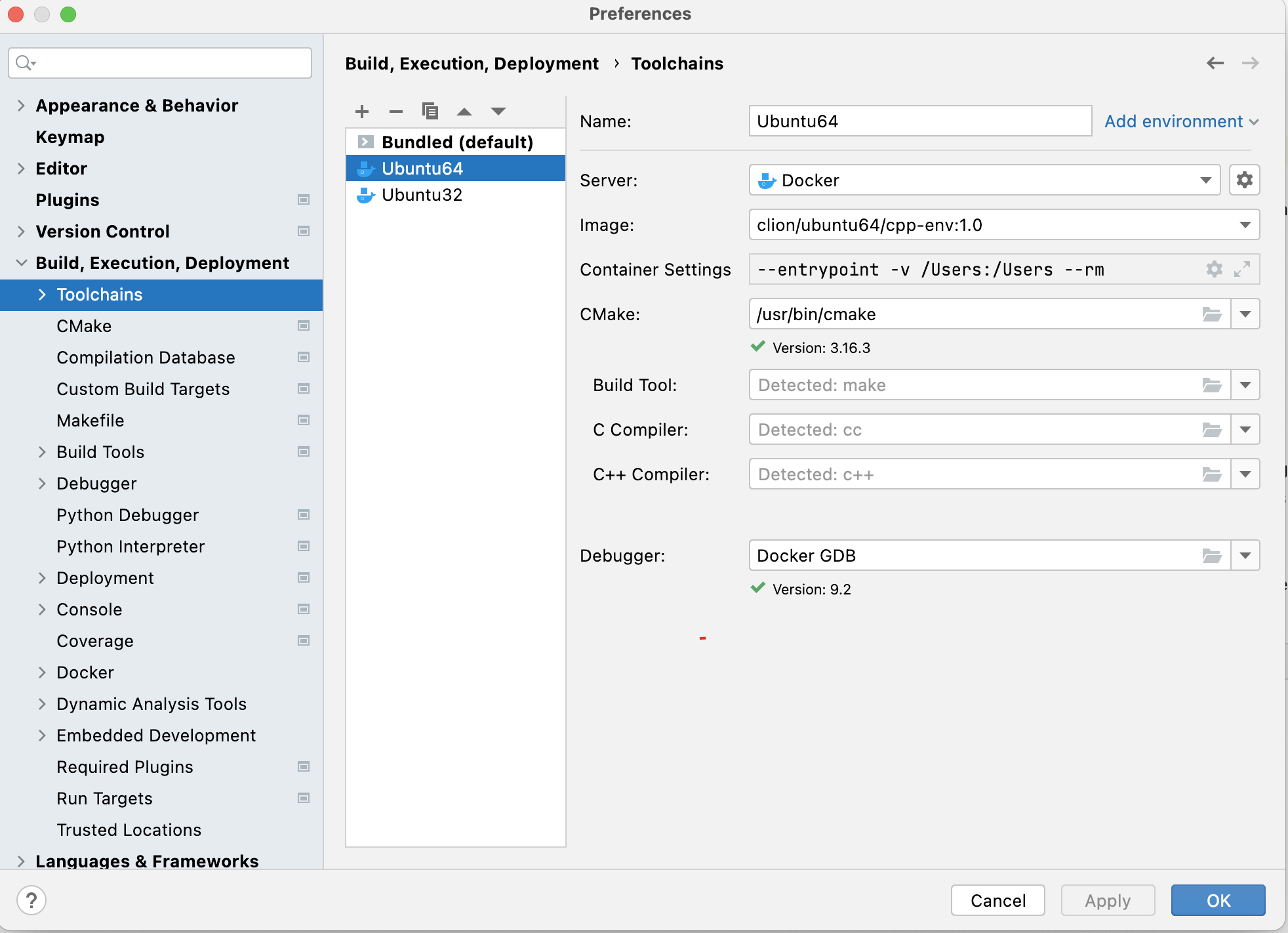Open the Debugger dropdown arrow
The width and height of the screenshot is (1288, 933).
tap(1245, 555)
